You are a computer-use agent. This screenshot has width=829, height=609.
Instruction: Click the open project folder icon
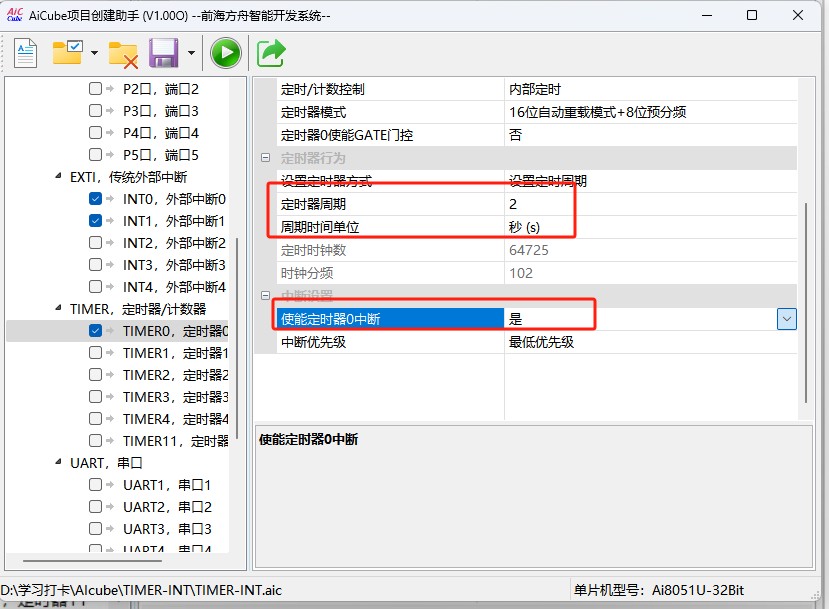point(67,52)
